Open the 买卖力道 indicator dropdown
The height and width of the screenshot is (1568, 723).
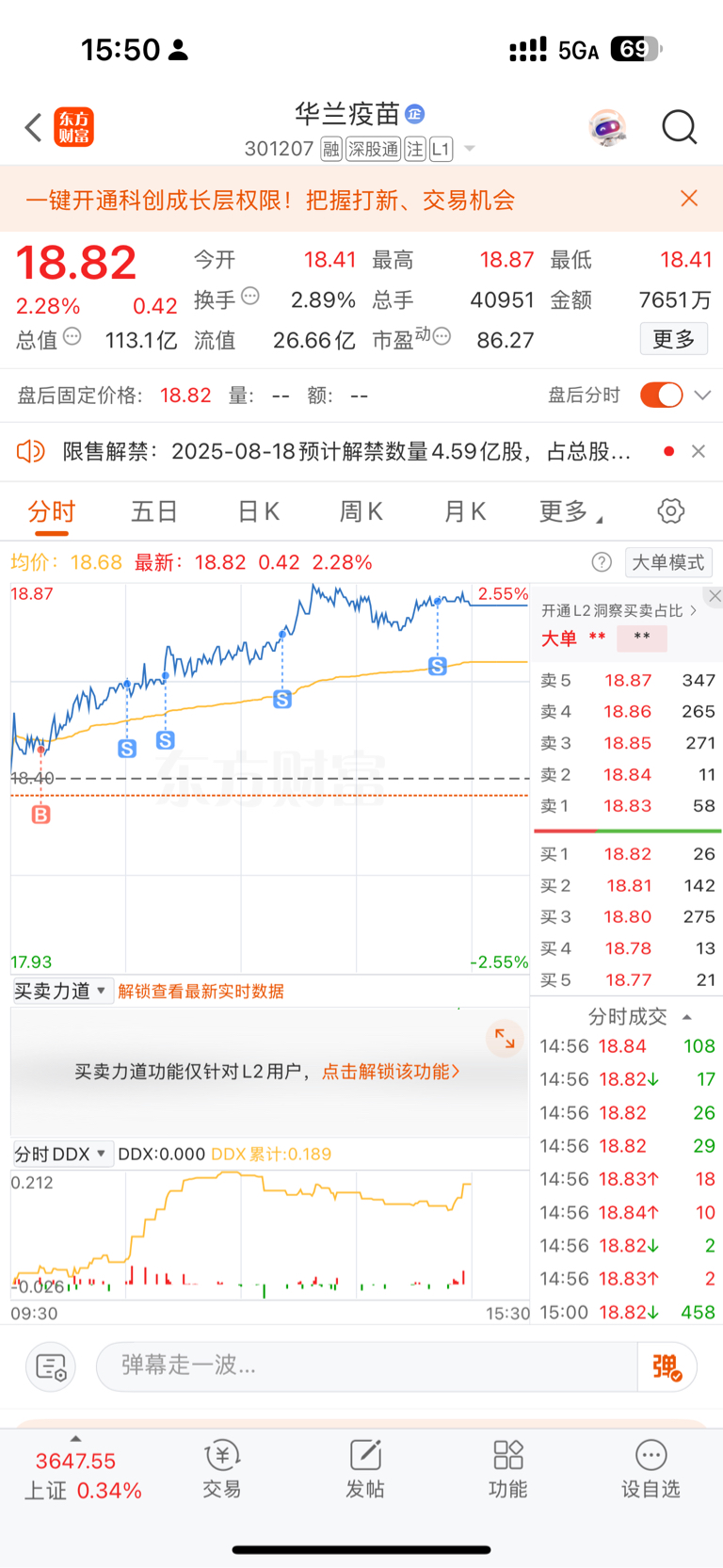(62, 991)
